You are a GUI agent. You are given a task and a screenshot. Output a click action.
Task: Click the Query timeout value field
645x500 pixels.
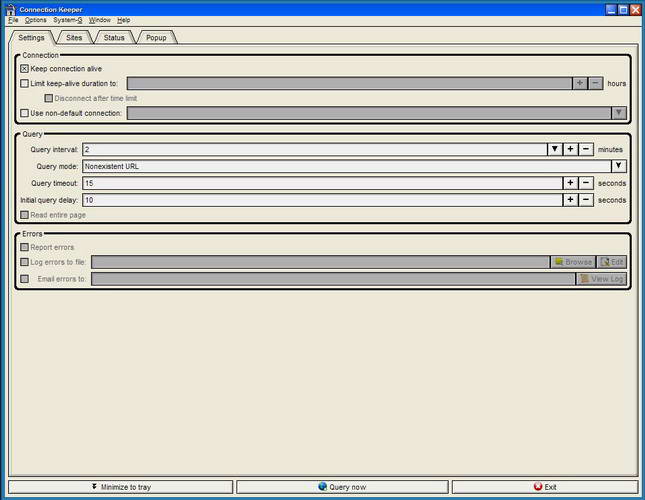pos(322,183)
